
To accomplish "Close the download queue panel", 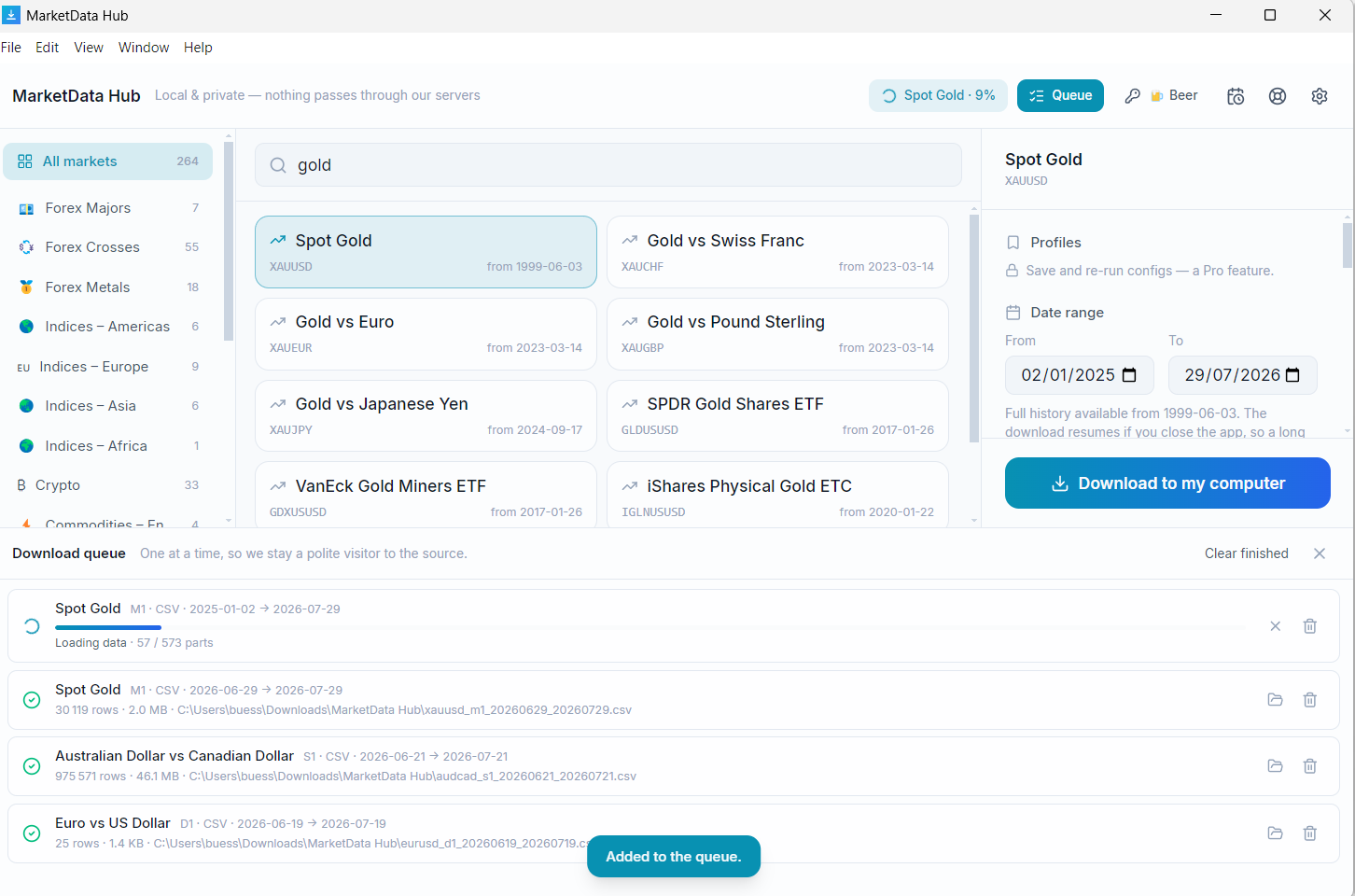I will click(x=1320, y=553).
